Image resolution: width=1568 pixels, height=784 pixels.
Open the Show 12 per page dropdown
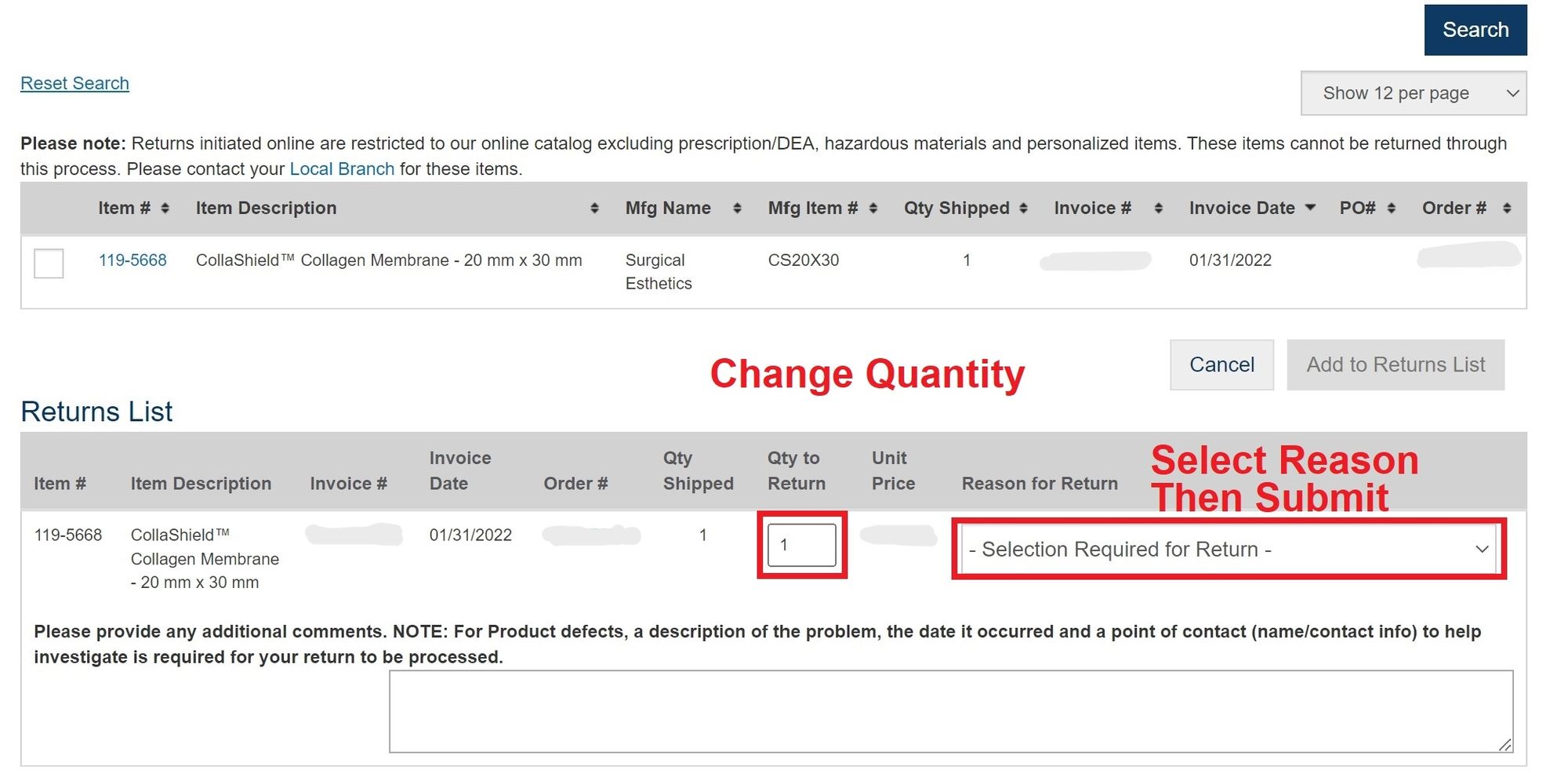[1414, 93]
